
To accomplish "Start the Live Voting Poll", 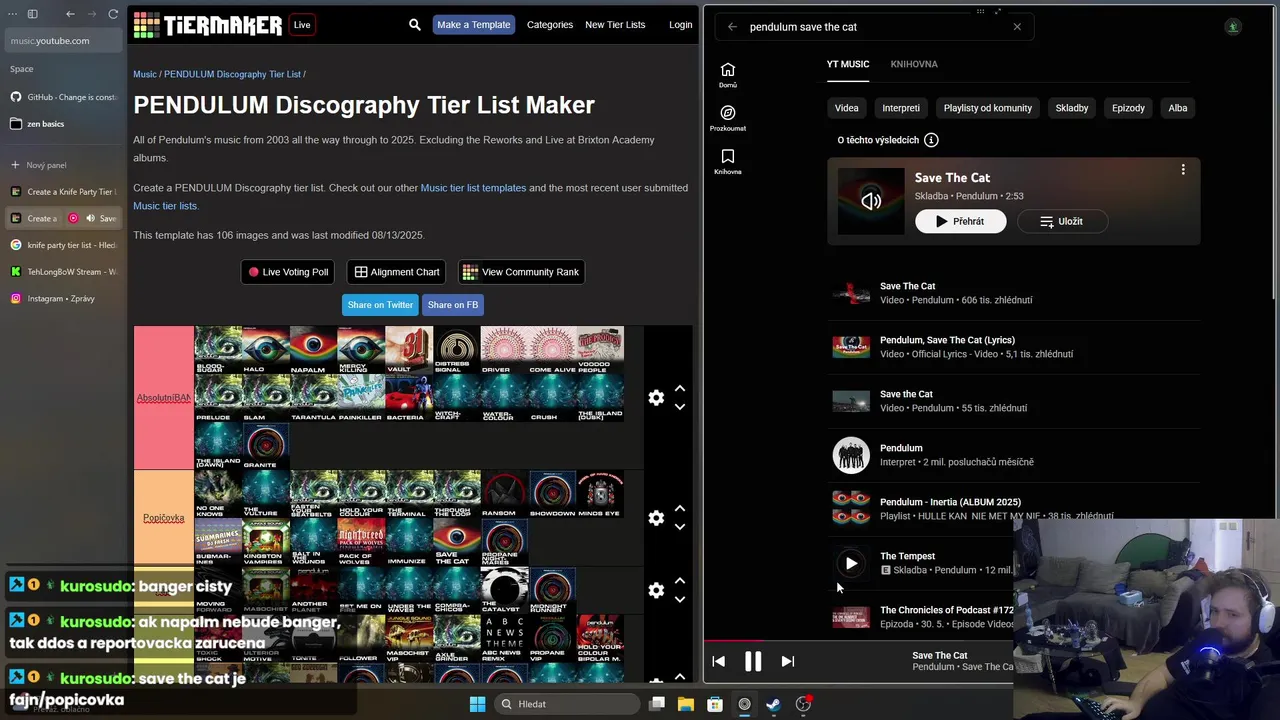I will [288, 272].
